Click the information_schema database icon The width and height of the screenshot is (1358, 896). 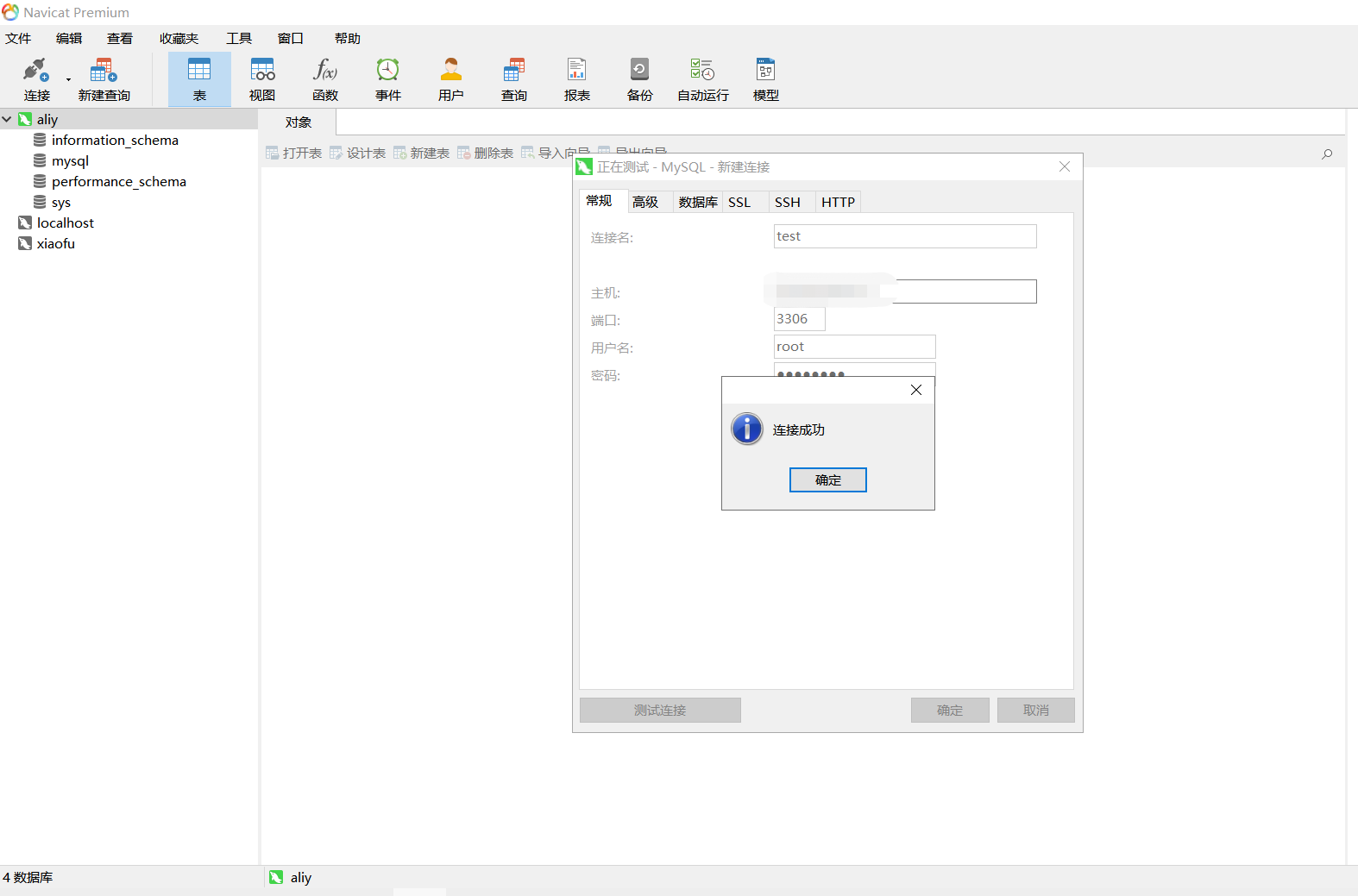click(x=40, y=140)
